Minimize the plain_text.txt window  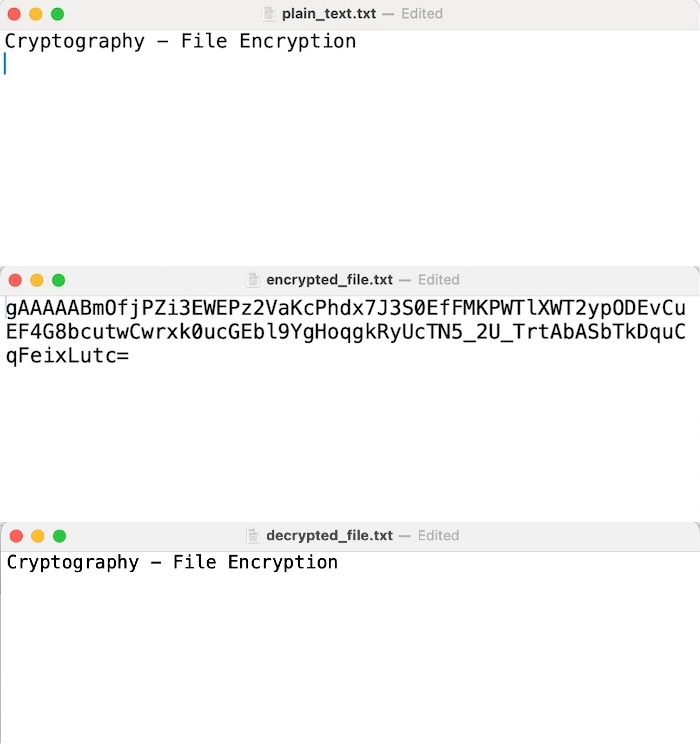[x=35, y=14]
